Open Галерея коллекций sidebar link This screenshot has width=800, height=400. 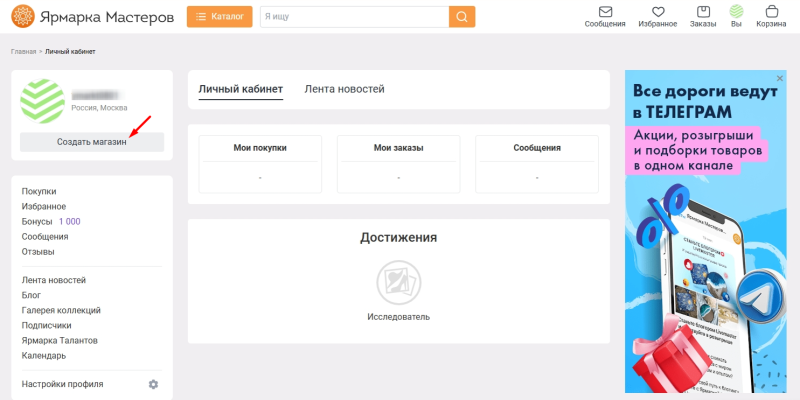[61, 310]
